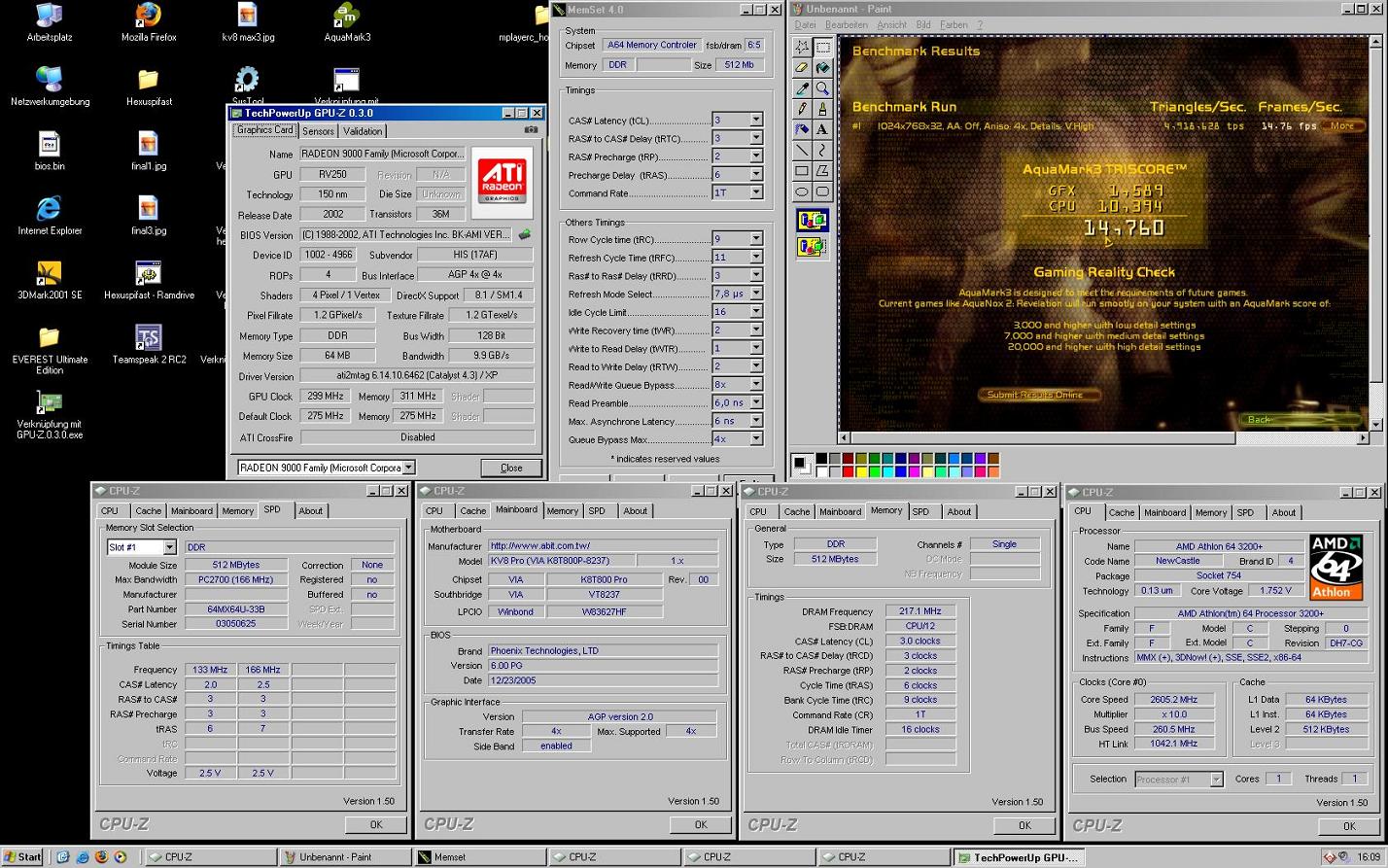Open the 3DMark2001 SE desktop shortcut
The height and width of the screenshot is (868, 1388).
point(50,280)
